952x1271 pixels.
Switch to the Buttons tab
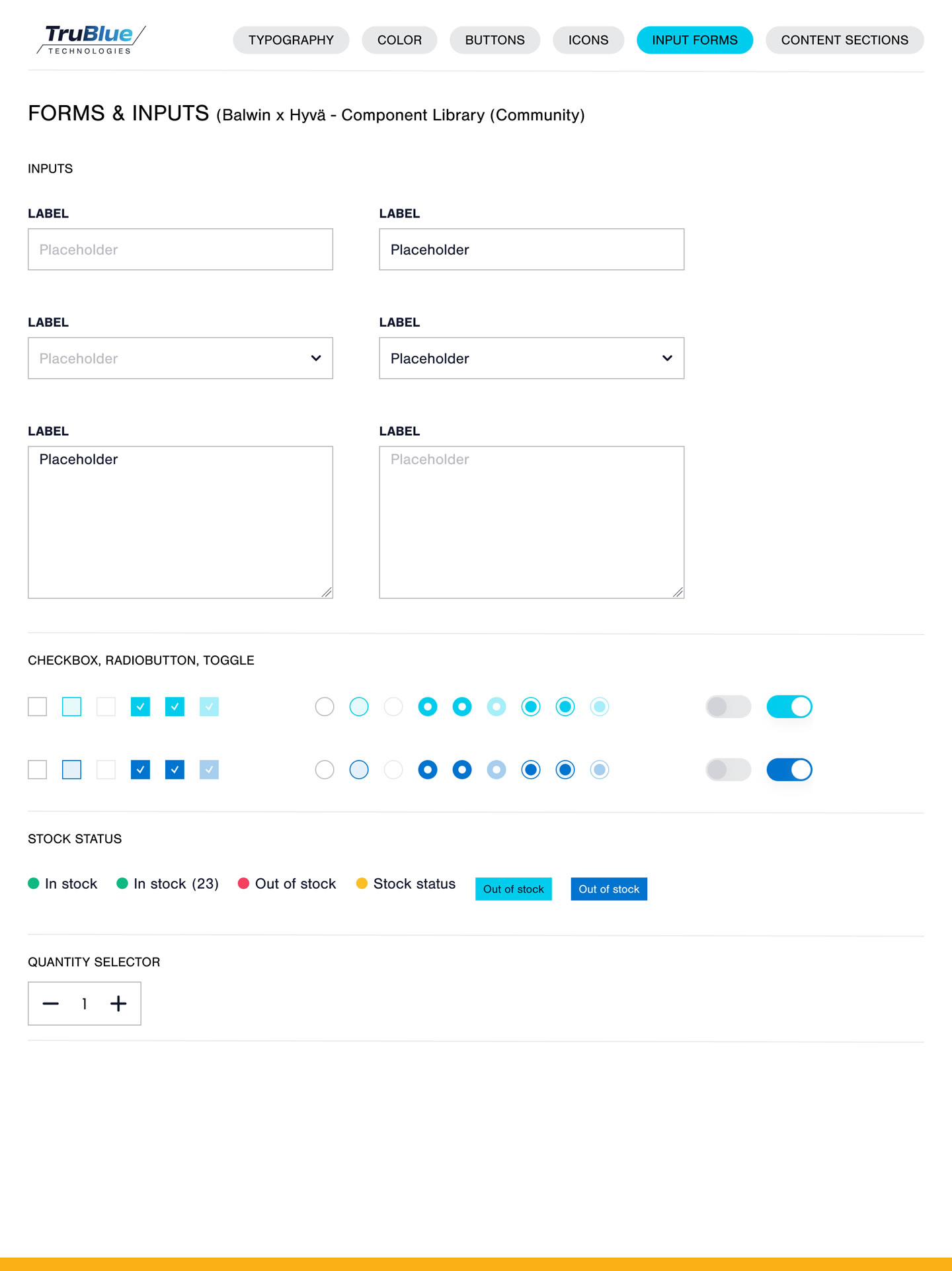[495, 40]
